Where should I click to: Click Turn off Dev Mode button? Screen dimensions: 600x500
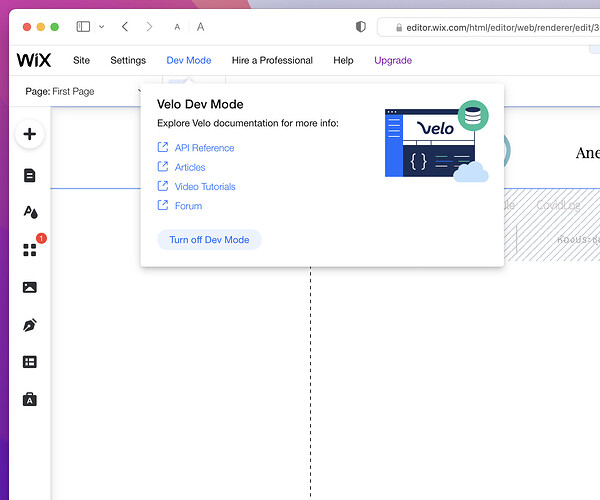pos(209,240)
